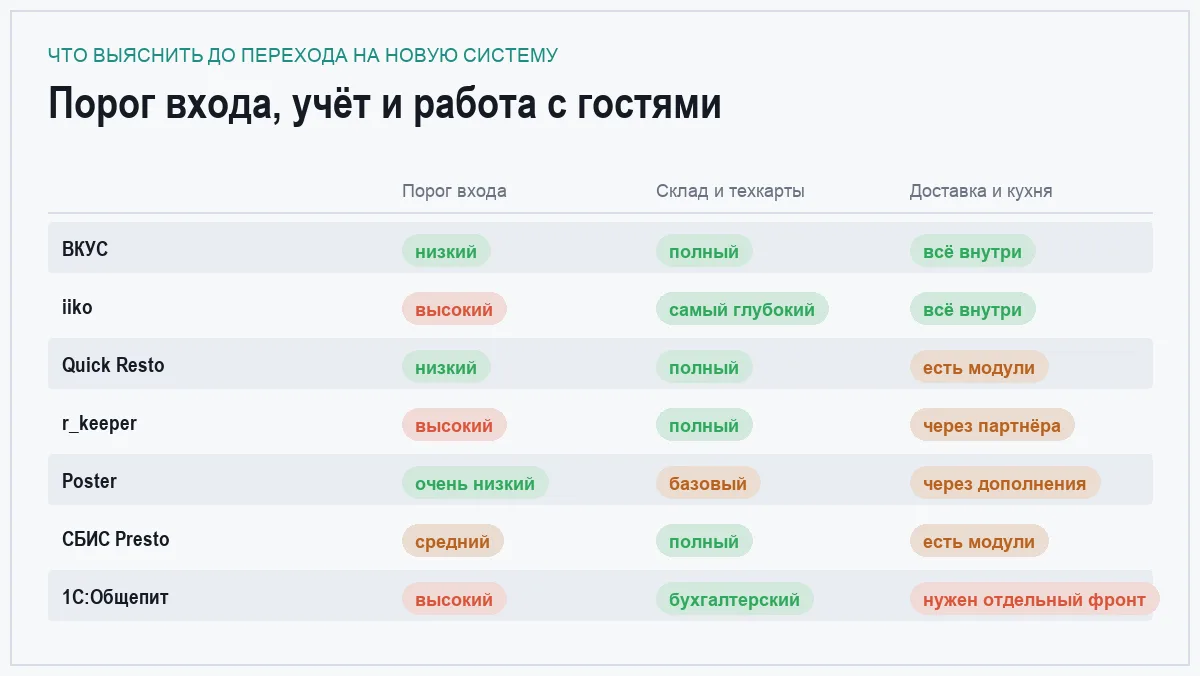Click the полный badge in Quick Resto row

point(704,367)
